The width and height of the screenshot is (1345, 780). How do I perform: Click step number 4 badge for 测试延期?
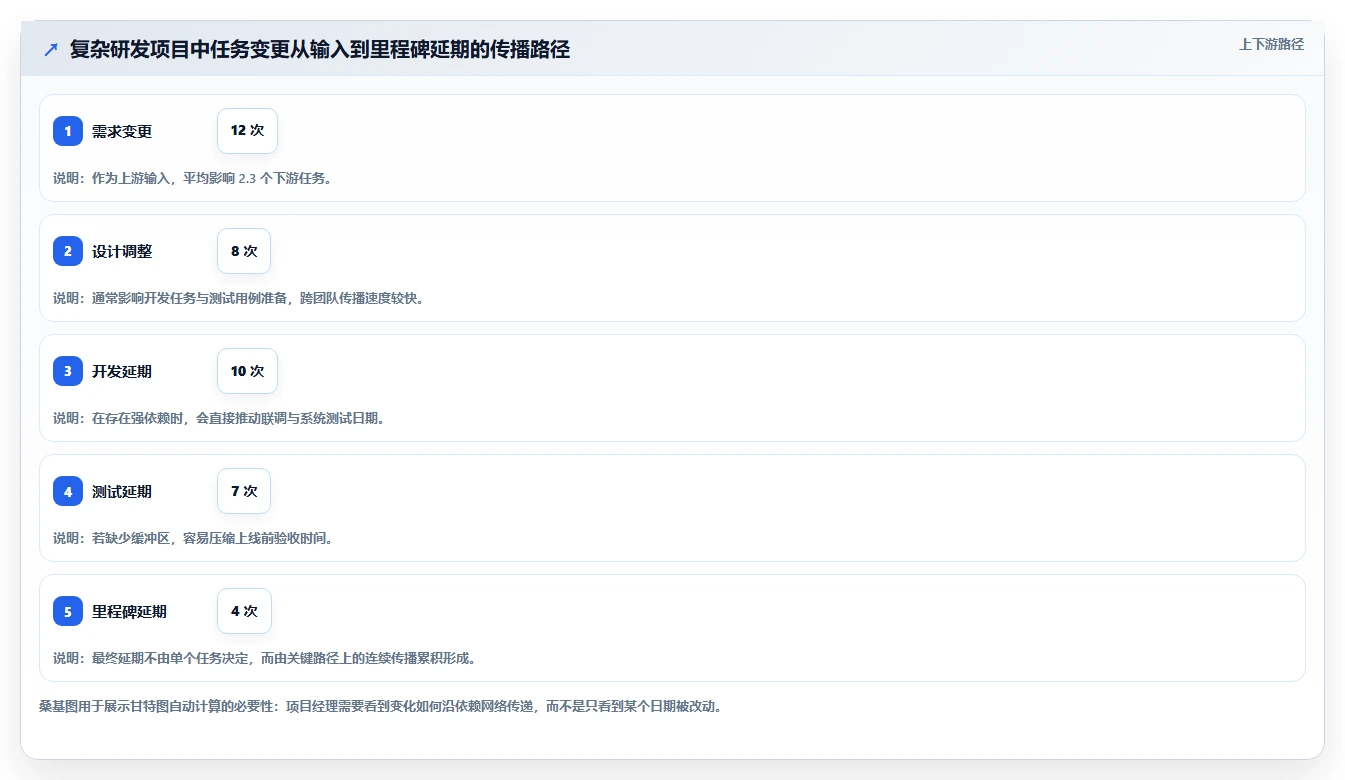[68, 491]
